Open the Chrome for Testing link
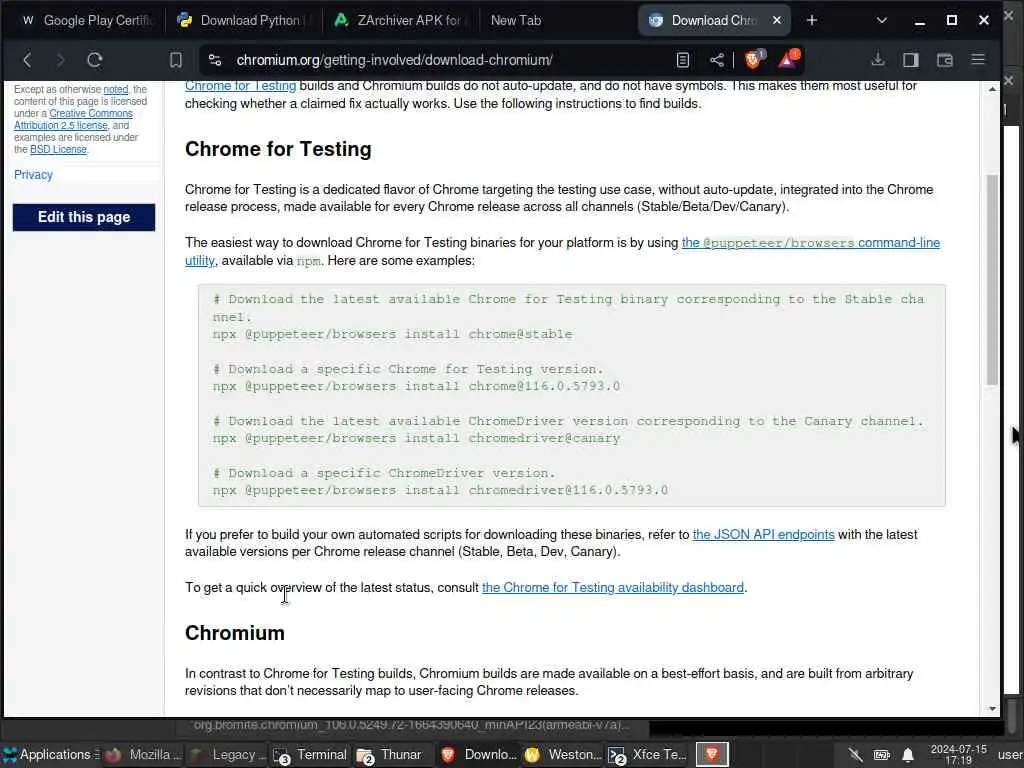The height and width of the screenshot is (768, 1024). pyautogui.click(x=240, y=86)
